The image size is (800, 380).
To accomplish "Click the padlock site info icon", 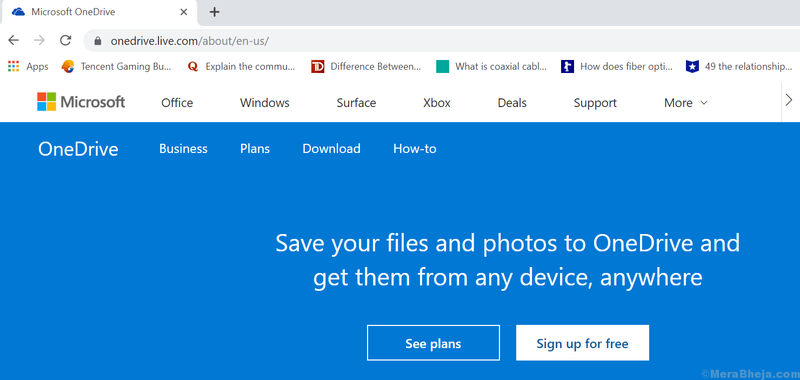I will (97, 41).
